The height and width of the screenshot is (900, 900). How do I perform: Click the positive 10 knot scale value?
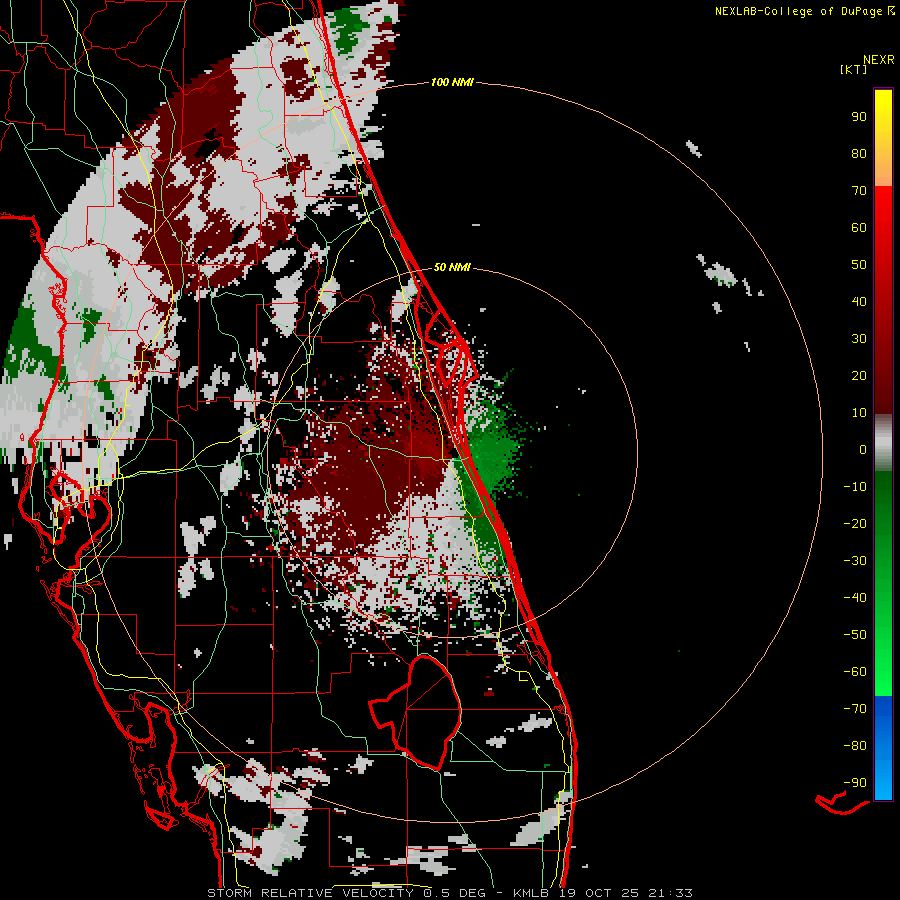859,413
